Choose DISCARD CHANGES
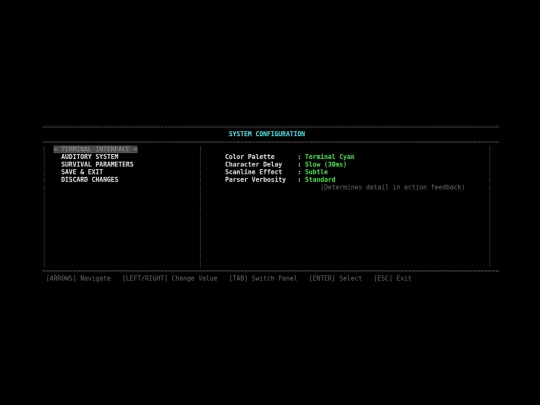 (90, 179)
